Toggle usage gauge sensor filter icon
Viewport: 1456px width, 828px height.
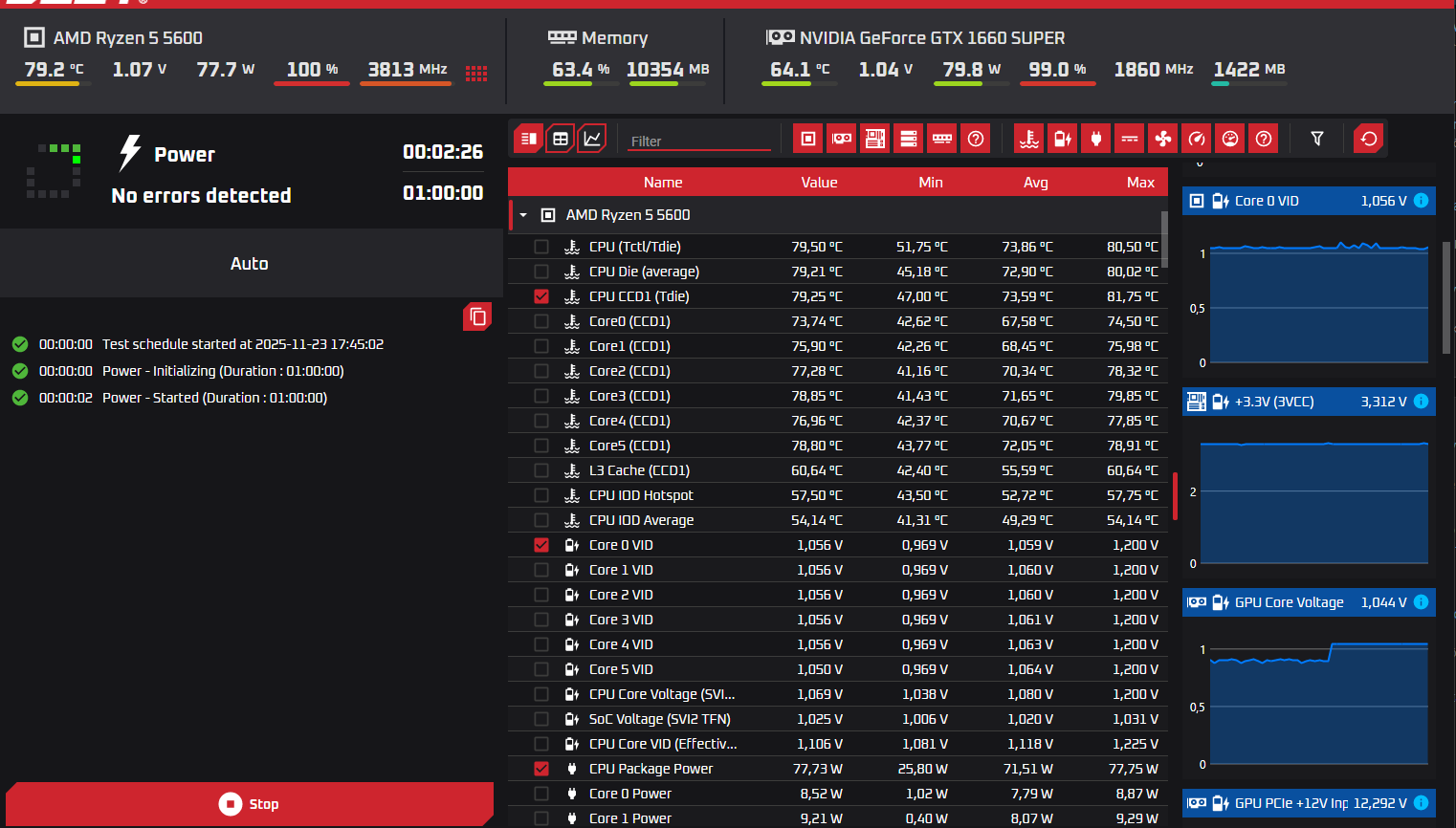(x=1230, y=139)
